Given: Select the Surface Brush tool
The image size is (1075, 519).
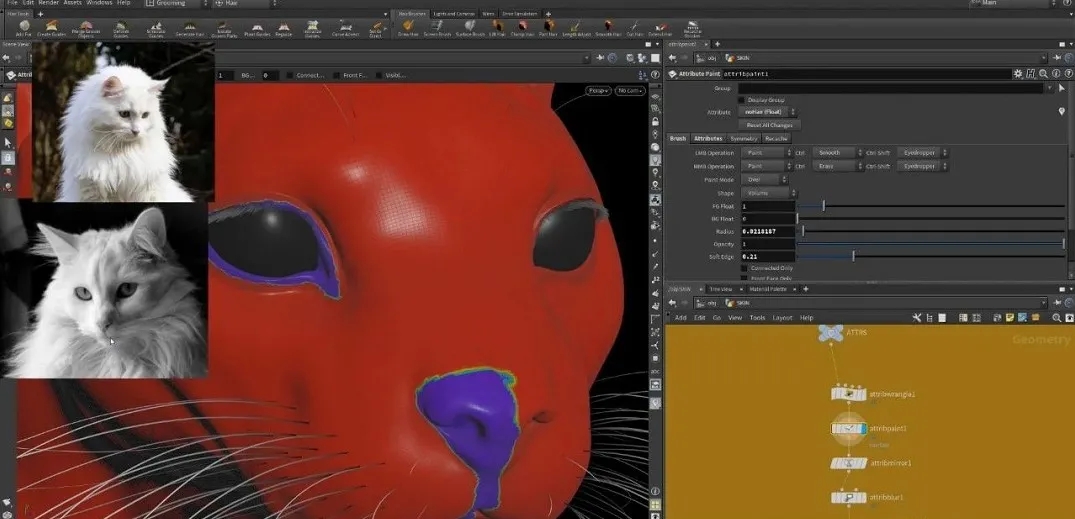Looking at the screenshot, I should (x=470, y=29).
